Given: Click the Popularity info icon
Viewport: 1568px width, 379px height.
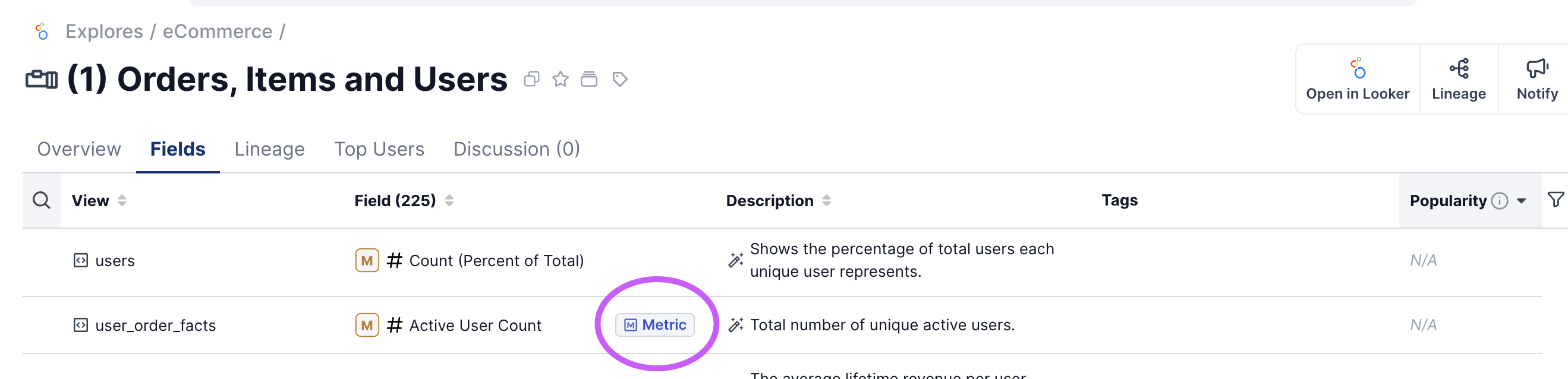Looking at the screenshot, I should pyautogui.click(x=1499, y=201).
